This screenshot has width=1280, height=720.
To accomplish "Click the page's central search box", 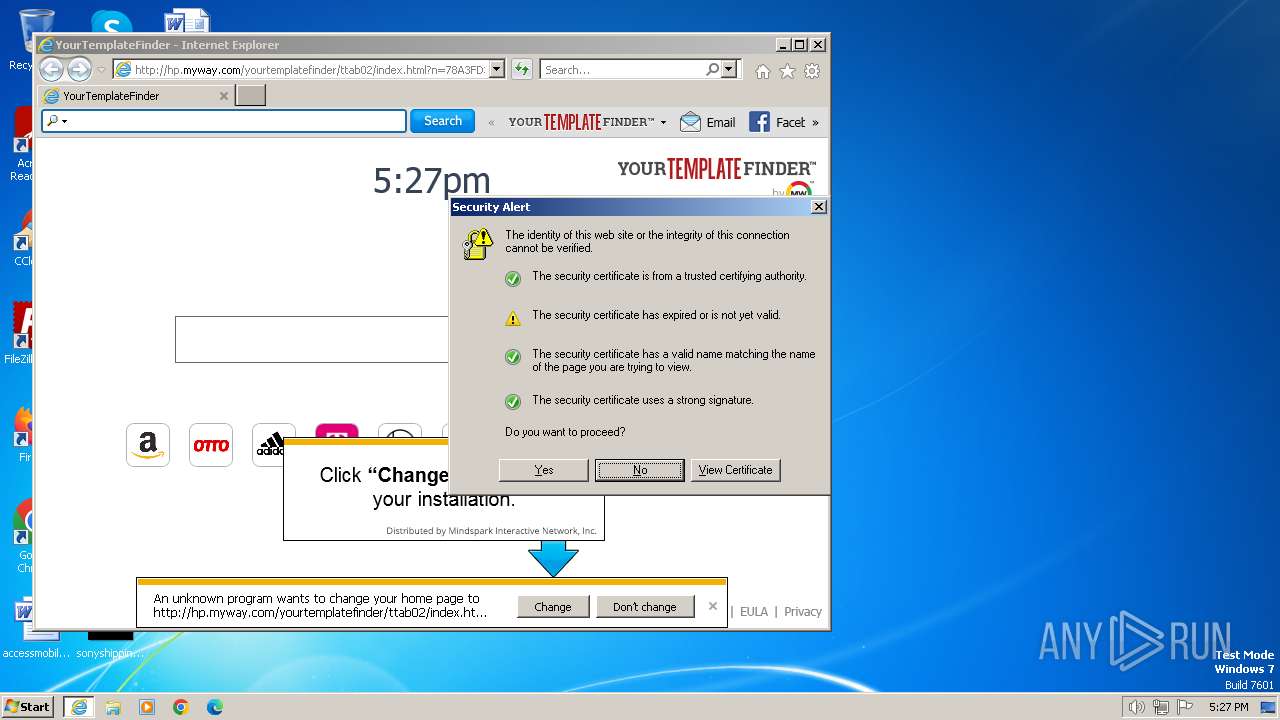I will click(312, 339).
